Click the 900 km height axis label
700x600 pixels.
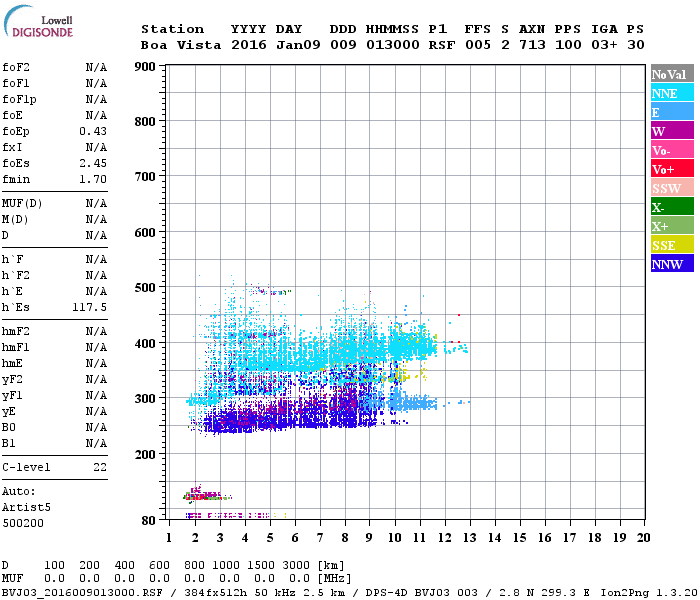click(x=145, y=67)
